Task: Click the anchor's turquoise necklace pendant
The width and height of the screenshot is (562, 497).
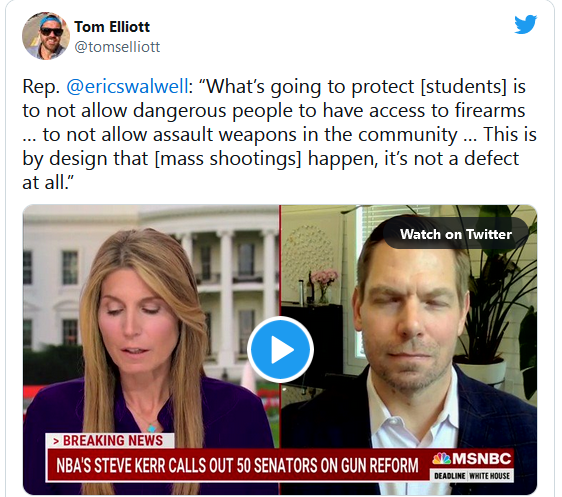Action: [x=152, y=428]
